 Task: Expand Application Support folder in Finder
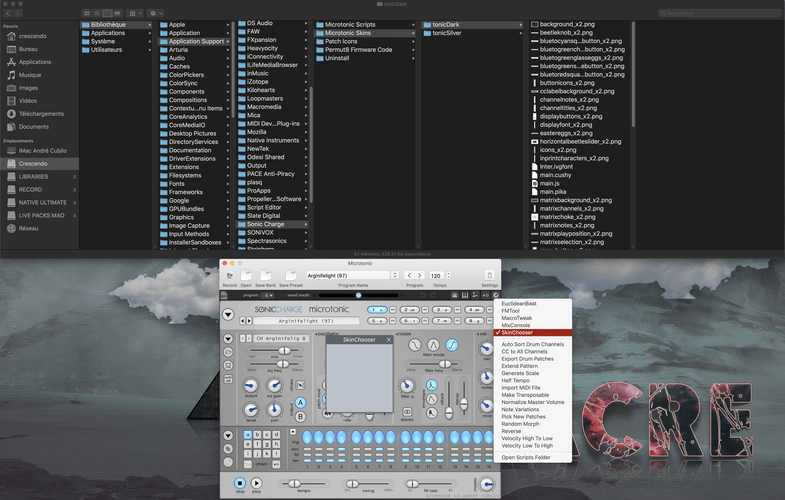[x=193, y=42]
